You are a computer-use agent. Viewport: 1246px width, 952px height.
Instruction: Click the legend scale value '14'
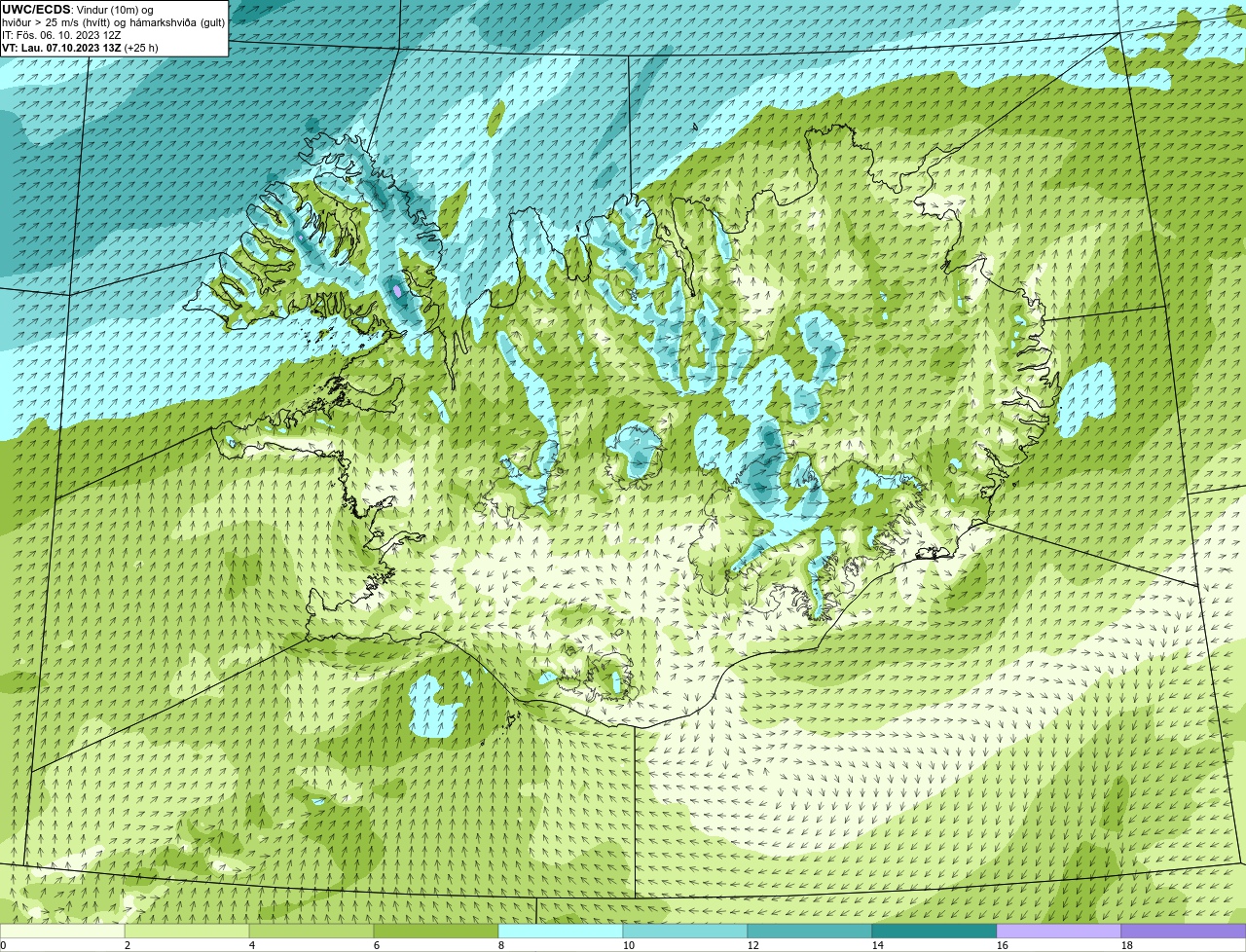click(x=878, y=945)
